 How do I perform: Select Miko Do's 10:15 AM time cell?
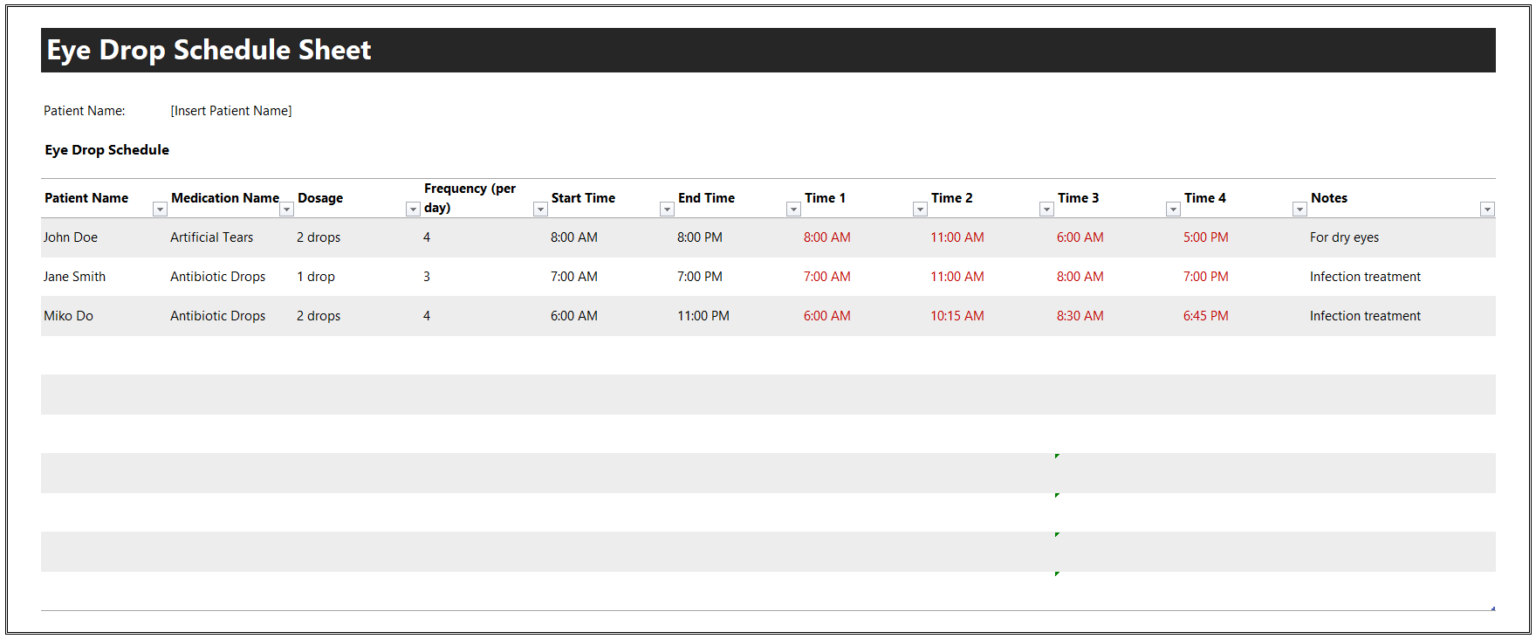[957, 316]
